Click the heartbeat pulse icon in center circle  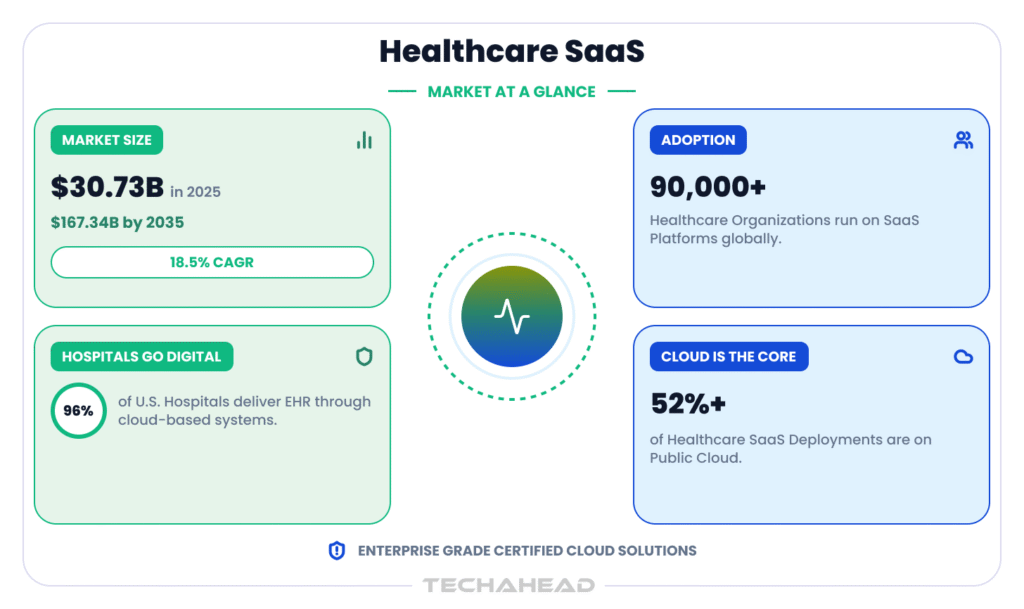(512, 317)
